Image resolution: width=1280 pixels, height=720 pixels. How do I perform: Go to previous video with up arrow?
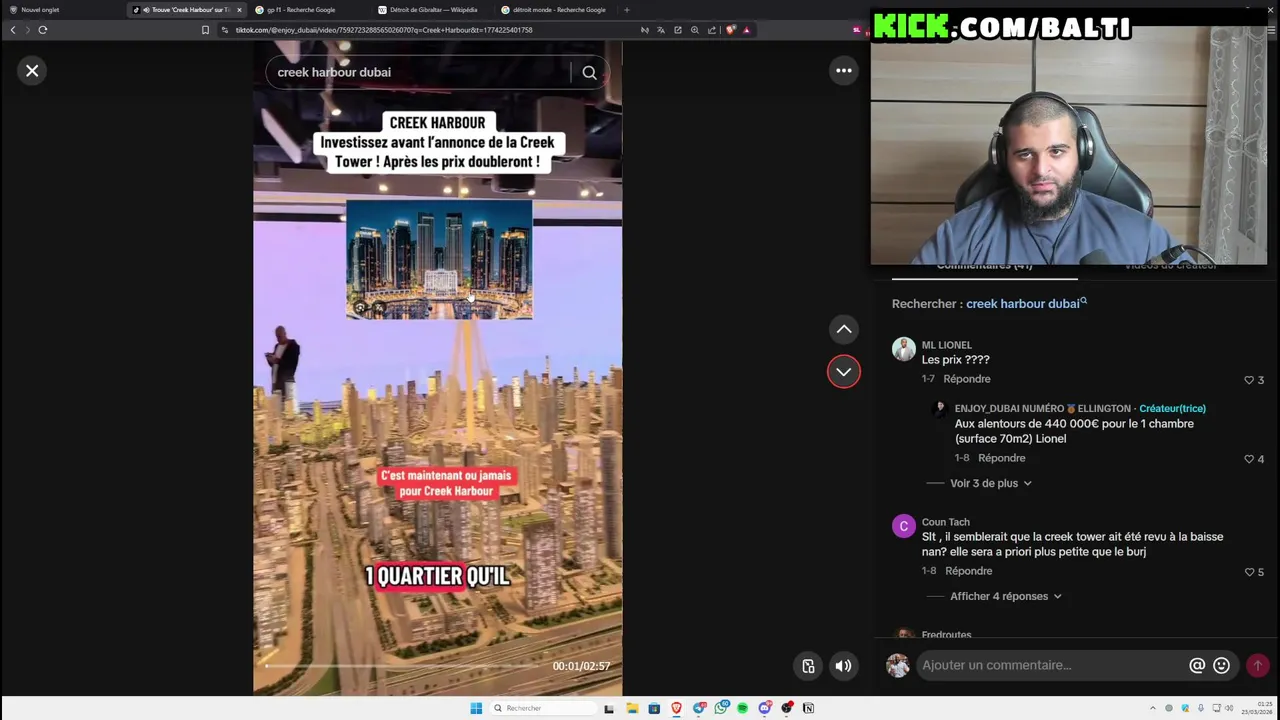[x=844, y=329]
